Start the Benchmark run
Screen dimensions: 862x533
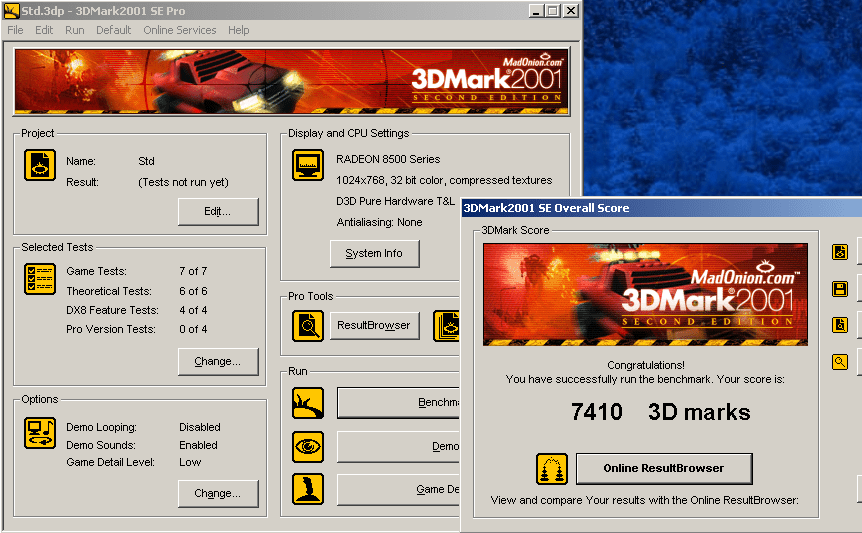pyautogui.click(x=398, y=403)
